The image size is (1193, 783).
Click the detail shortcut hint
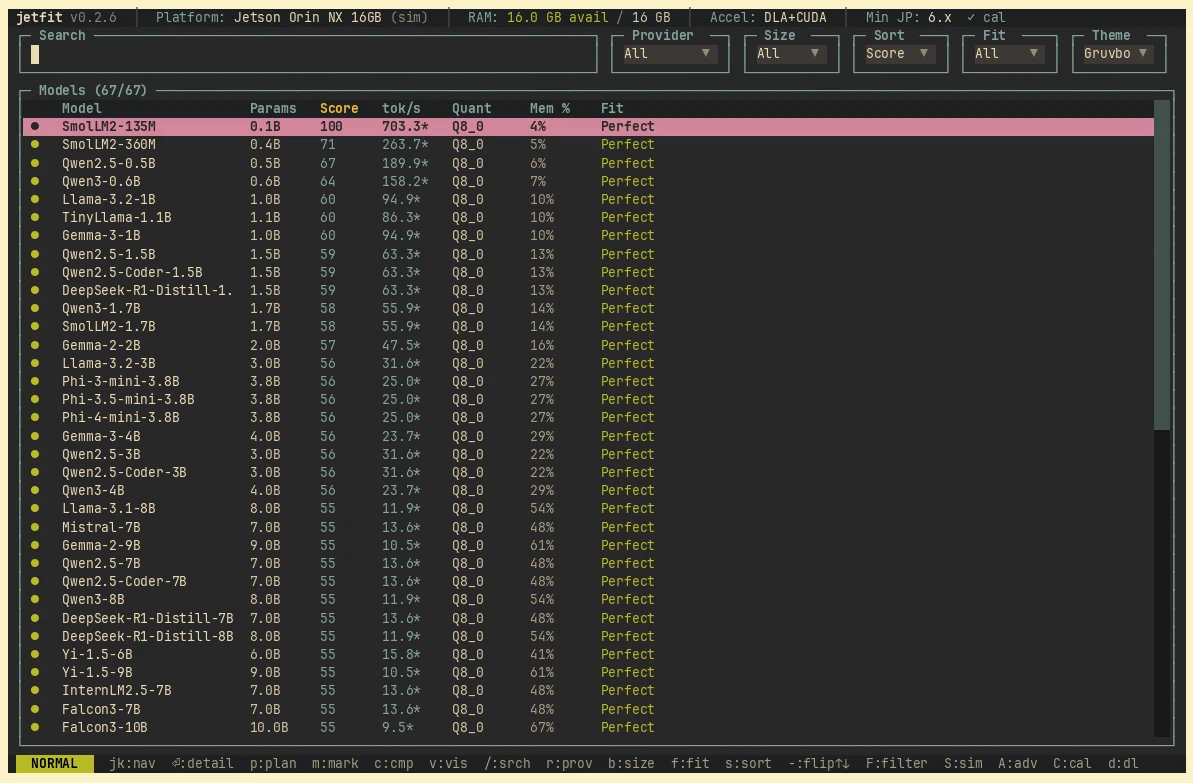(202, 763)
